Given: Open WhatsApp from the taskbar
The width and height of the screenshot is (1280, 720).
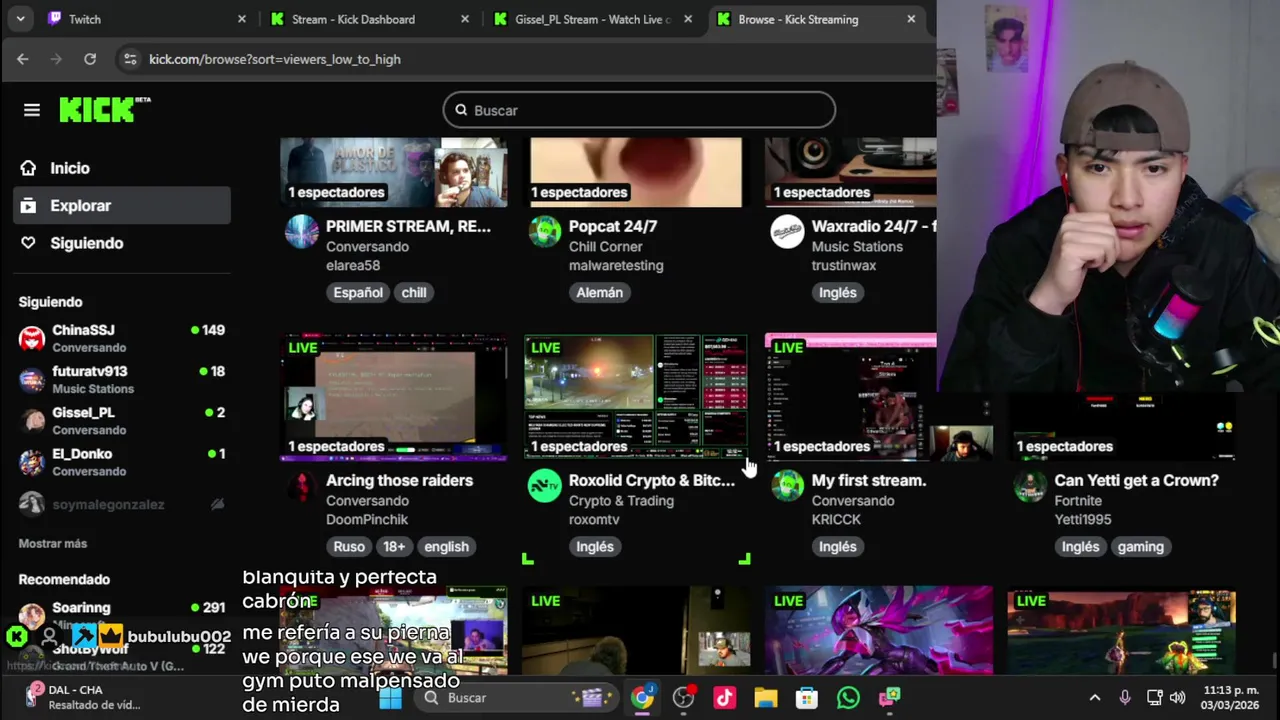Looking at the screenshot, I should (848, 698).
